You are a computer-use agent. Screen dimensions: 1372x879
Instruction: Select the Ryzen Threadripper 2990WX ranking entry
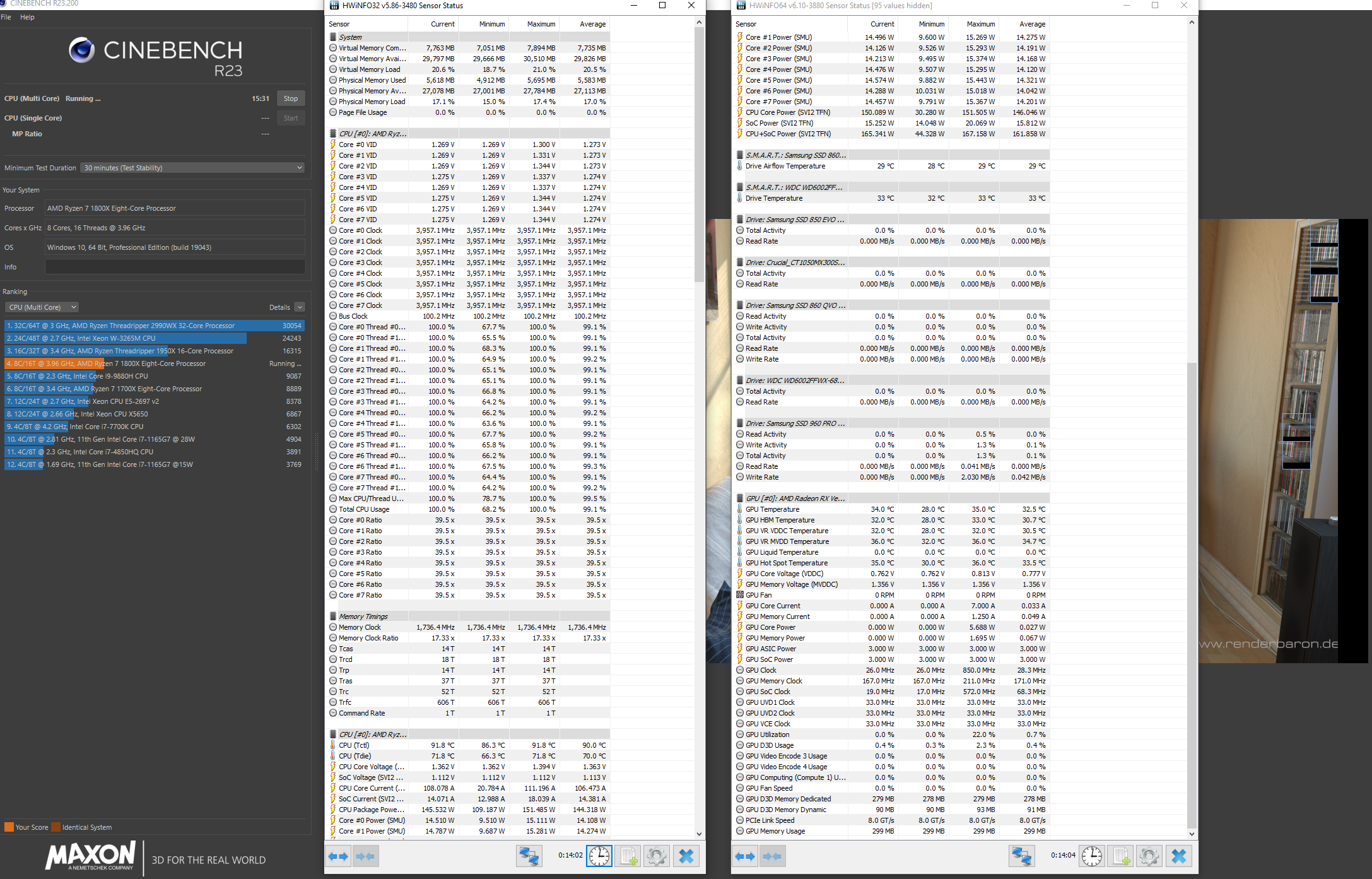click(x=151, y=326)
